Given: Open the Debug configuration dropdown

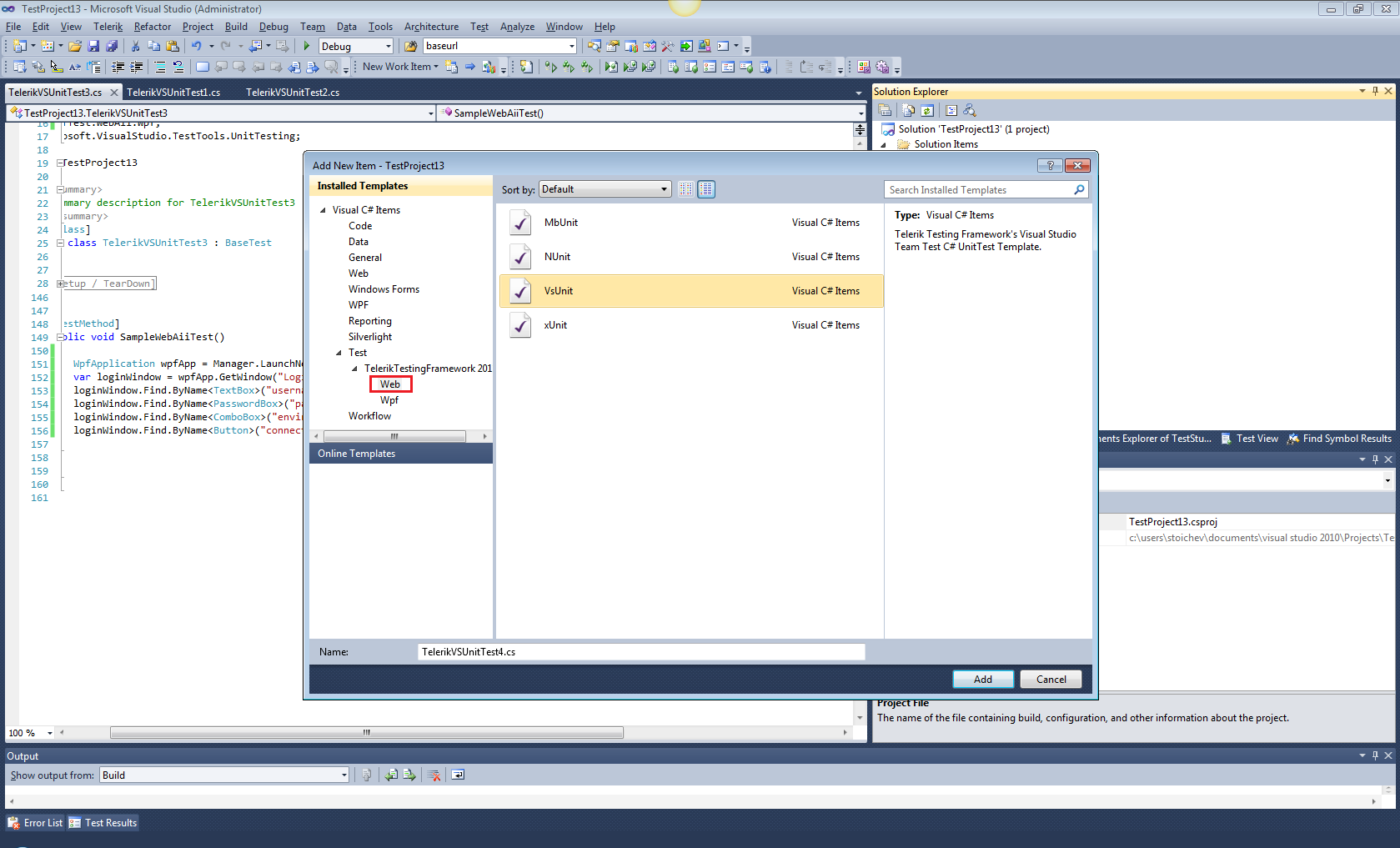Looking at the screenshot, I should pos(389,46).
